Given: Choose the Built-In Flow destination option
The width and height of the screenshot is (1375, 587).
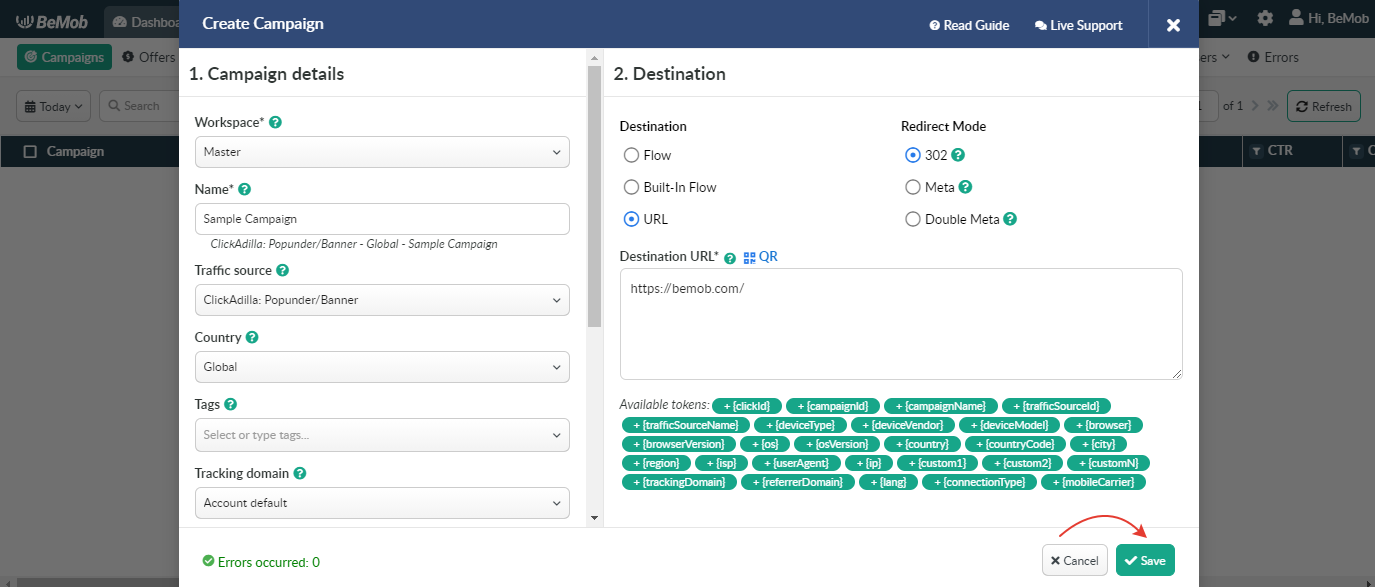Looking at the screenshot, I should (x=631, y=187).
